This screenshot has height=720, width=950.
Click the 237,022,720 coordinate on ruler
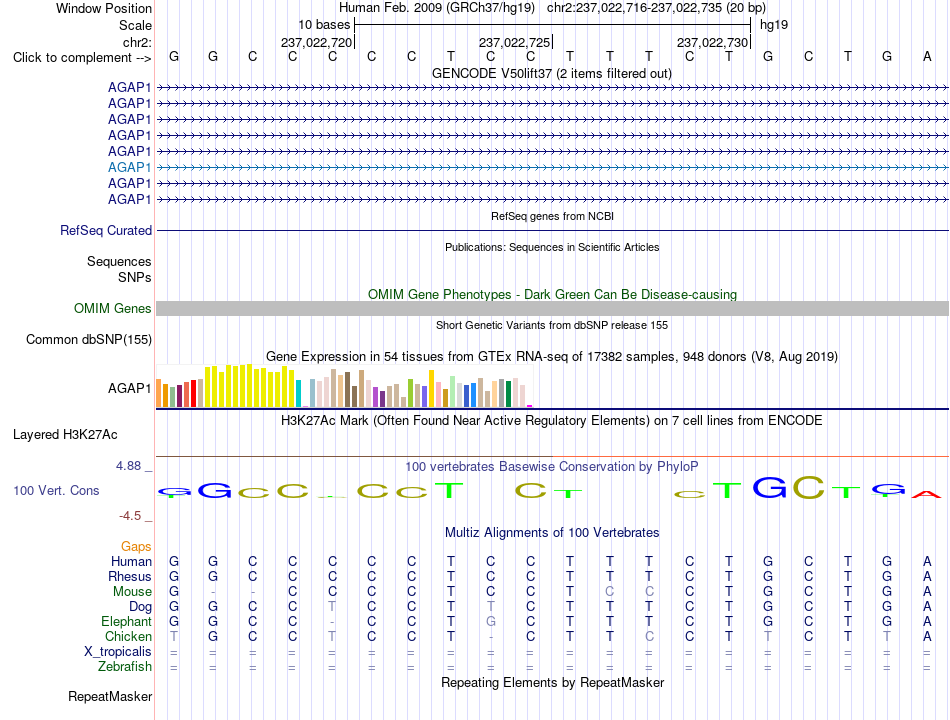pos(316,42)
